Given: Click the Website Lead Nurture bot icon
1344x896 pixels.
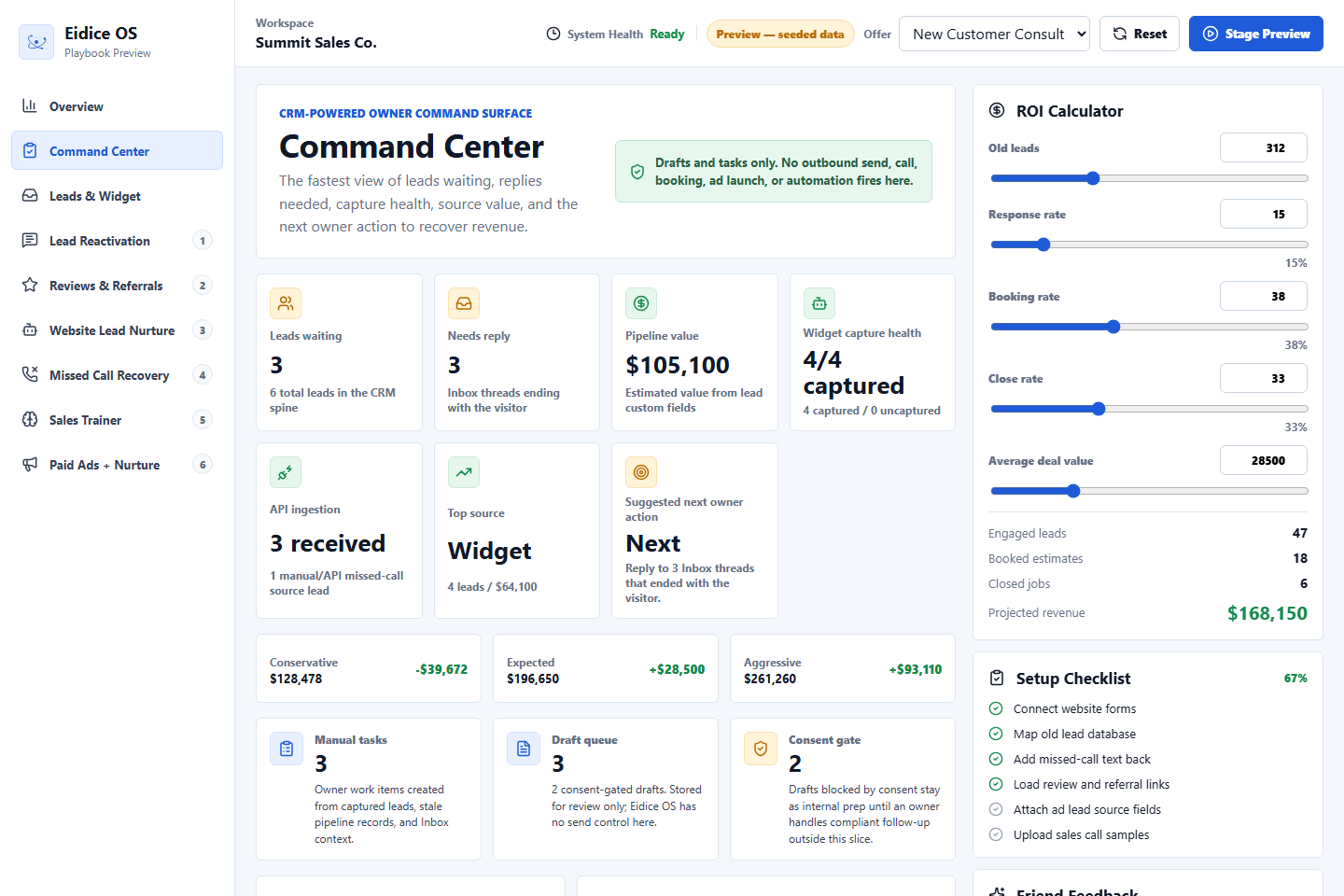Looking at the screenshot, I should coord(30,329).
